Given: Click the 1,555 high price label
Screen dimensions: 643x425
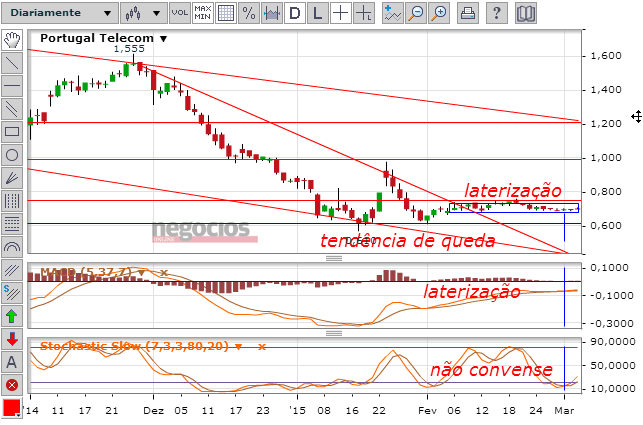Looking at the screenshot, I should (x=129, y=49).
